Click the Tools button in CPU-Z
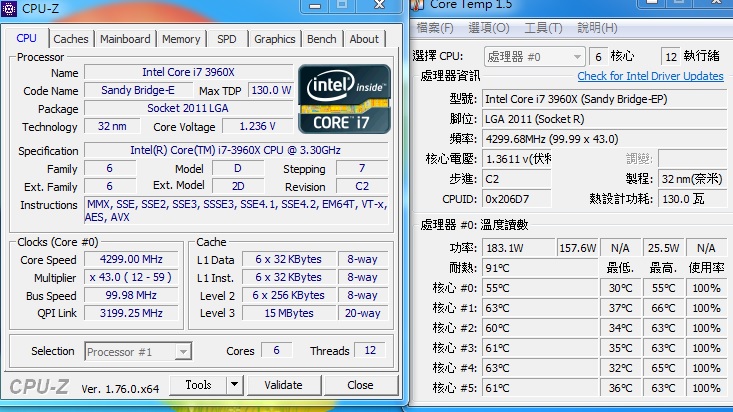This screenshot has height=412, width=733. 198,385
